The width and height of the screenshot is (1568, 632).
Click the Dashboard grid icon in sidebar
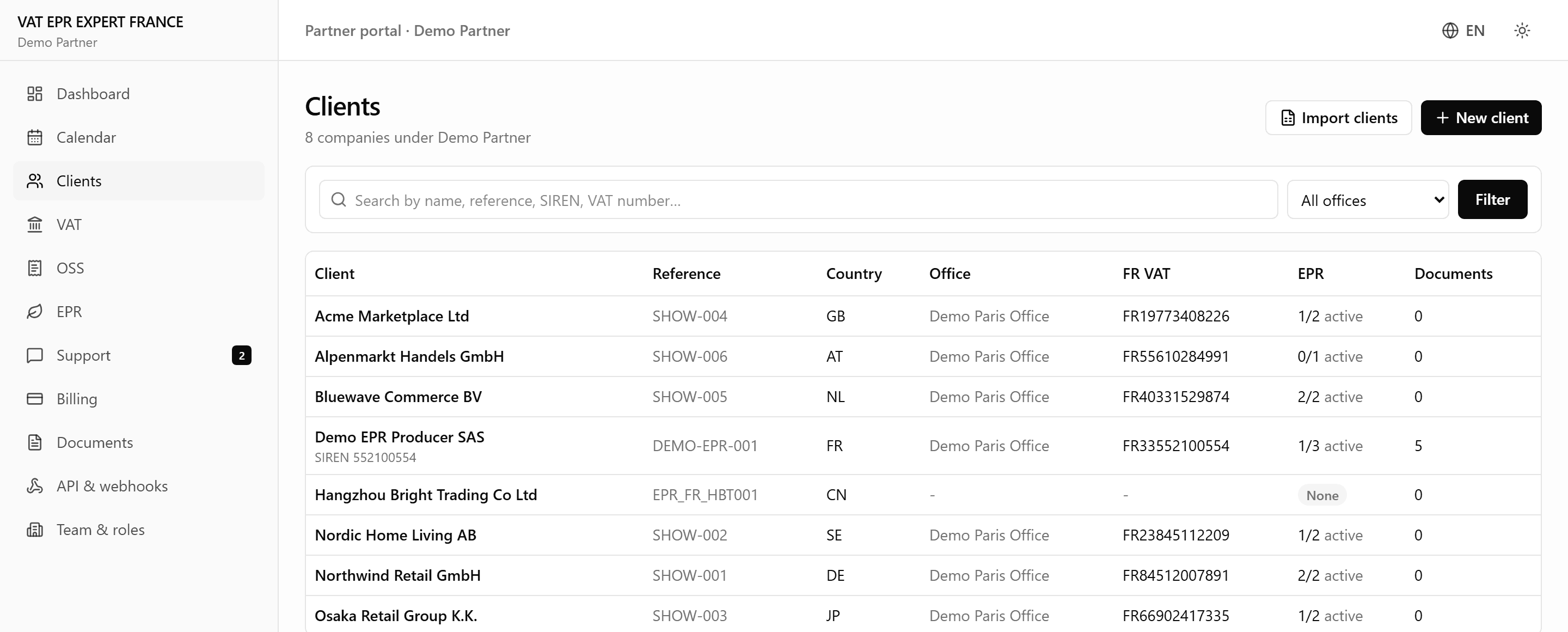click(x=35, y=94)
